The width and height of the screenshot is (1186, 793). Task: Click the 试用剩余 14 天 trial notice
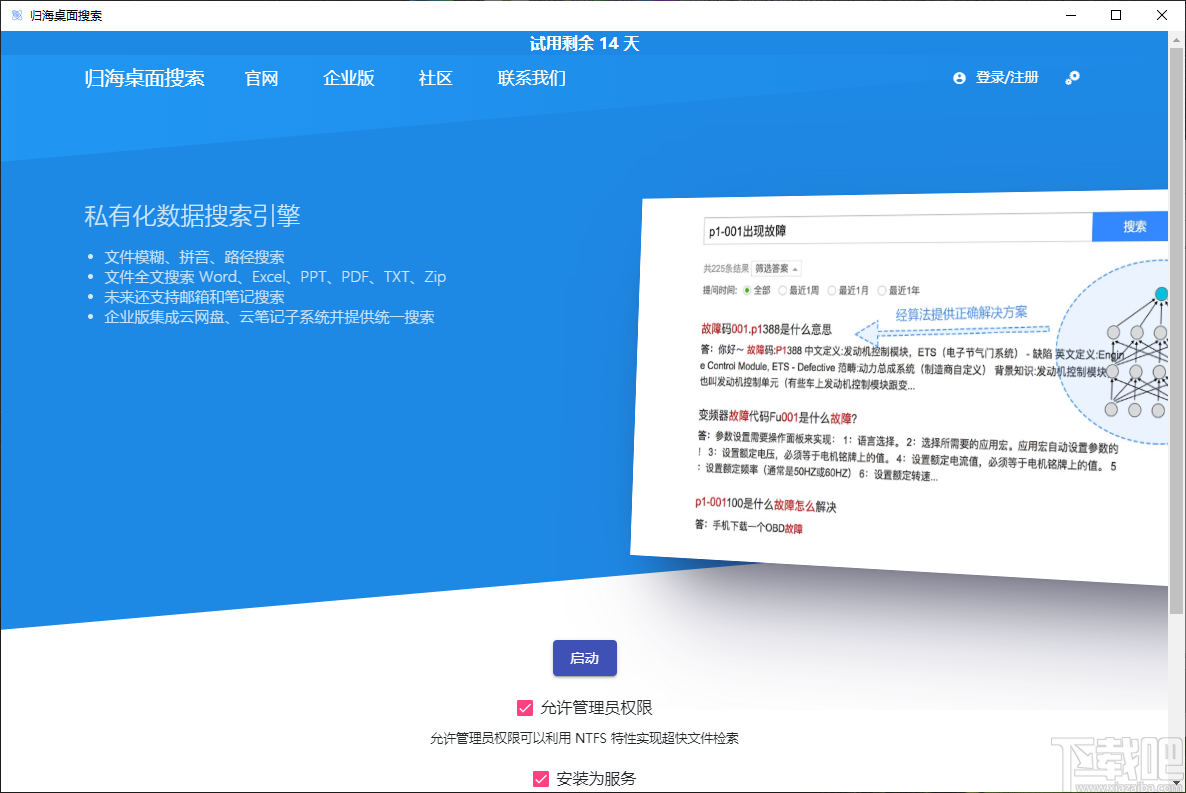click(585, 44)
